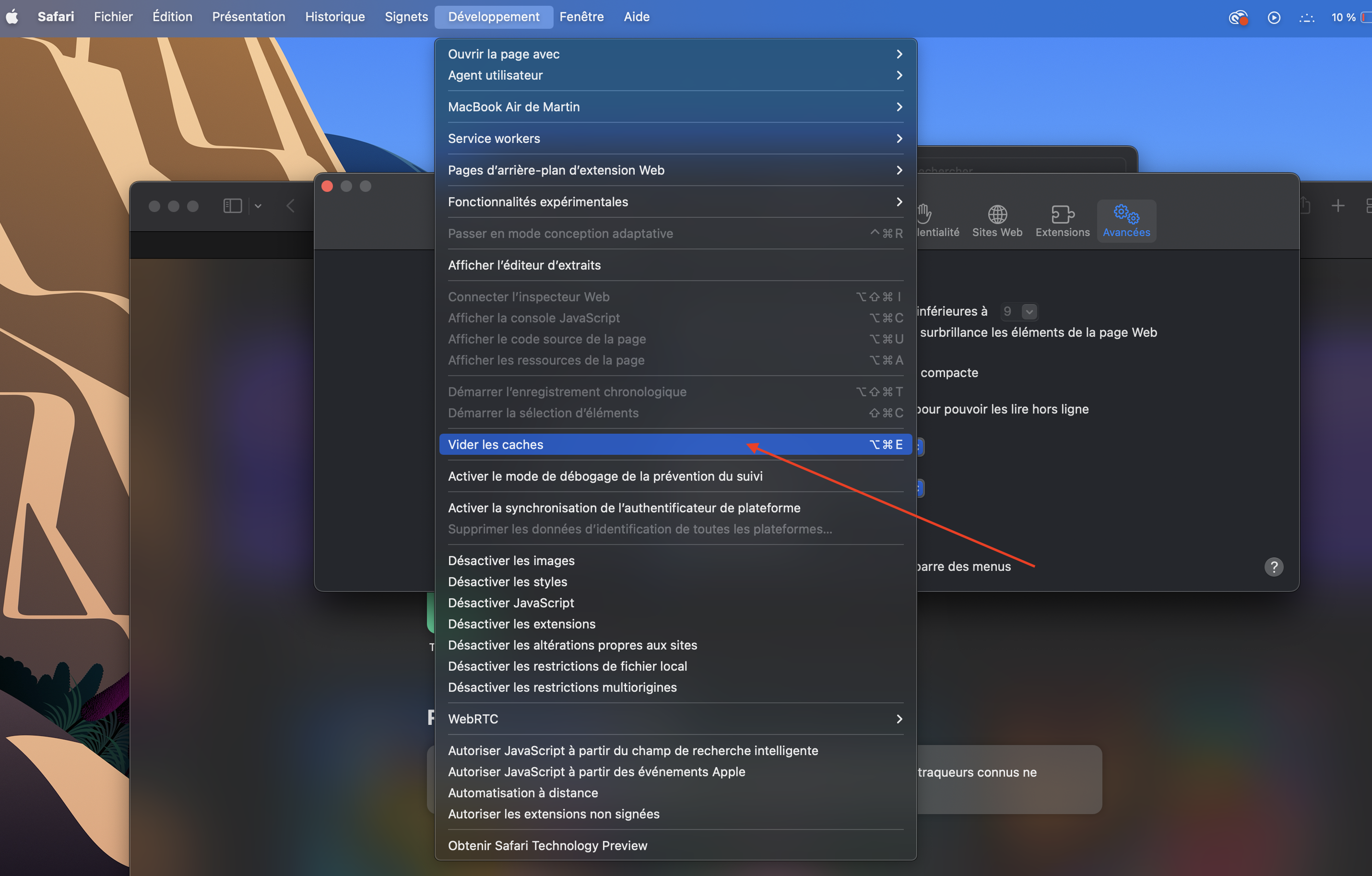Viewport: 1372px width, 876px height.
Task: Expand MacBook Air de Martin submenu
Action: (676, 107)
